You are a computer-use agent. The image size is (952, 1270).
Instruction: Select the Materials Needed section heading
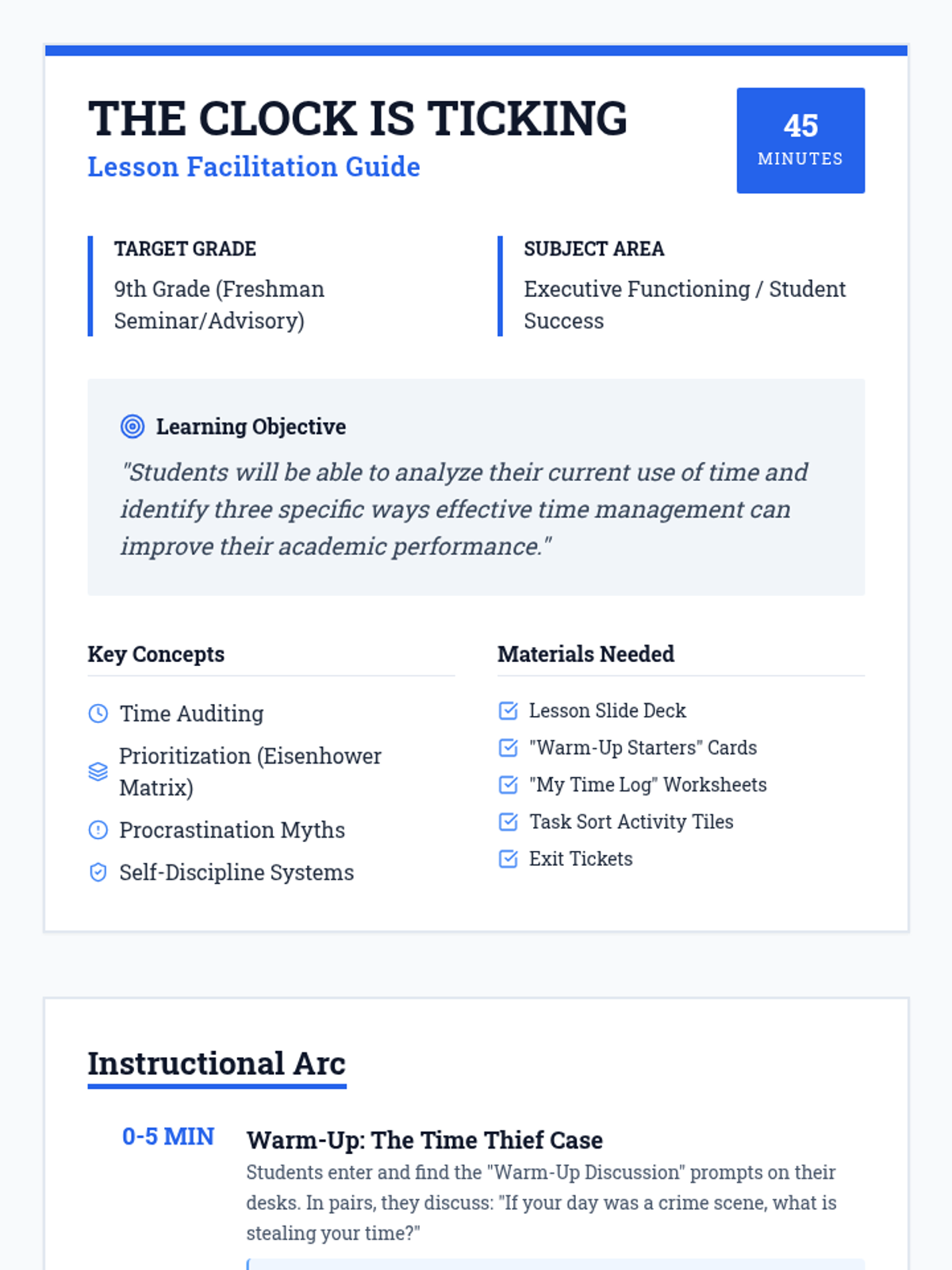[585, 654]
